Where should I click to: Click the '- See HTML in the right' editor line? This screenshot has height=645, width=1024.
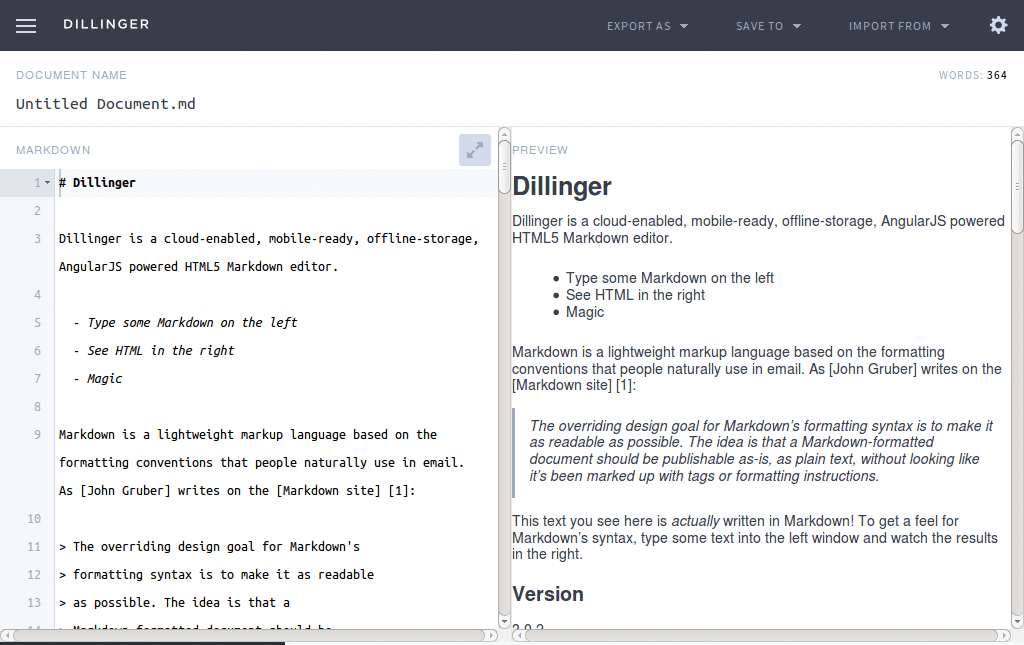coord(153,351)
